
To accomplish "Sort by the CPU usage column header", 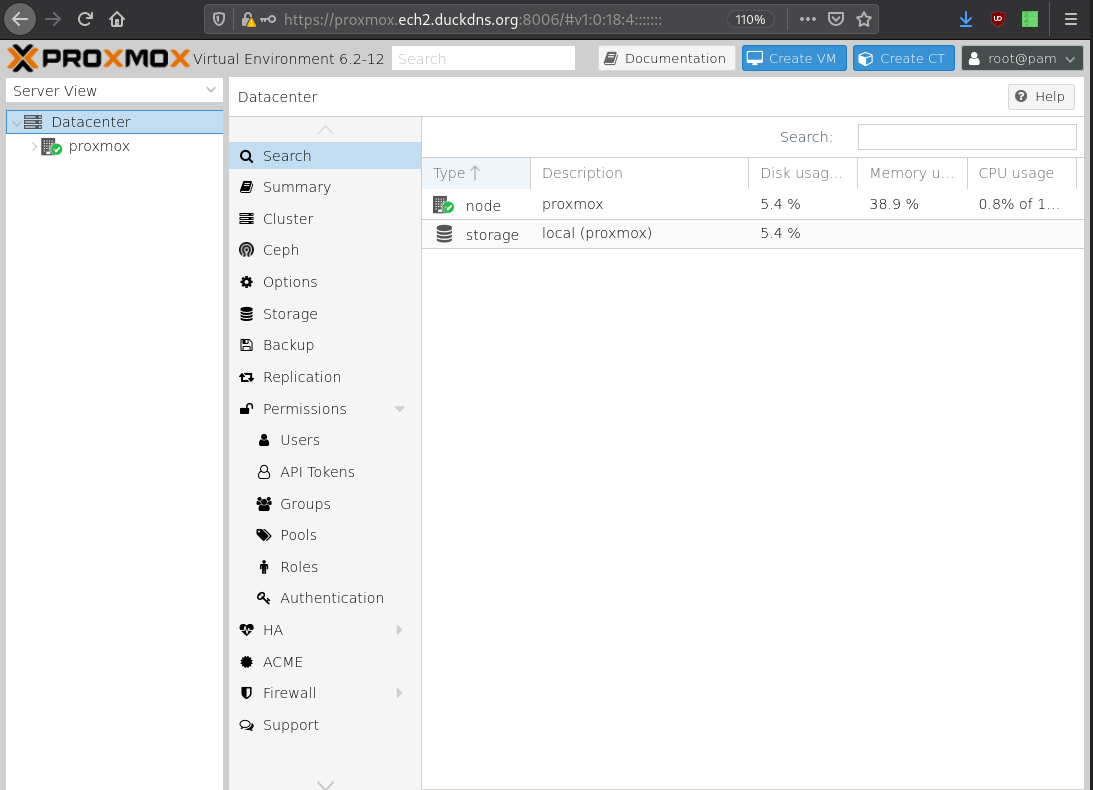I will [1022, 173].
